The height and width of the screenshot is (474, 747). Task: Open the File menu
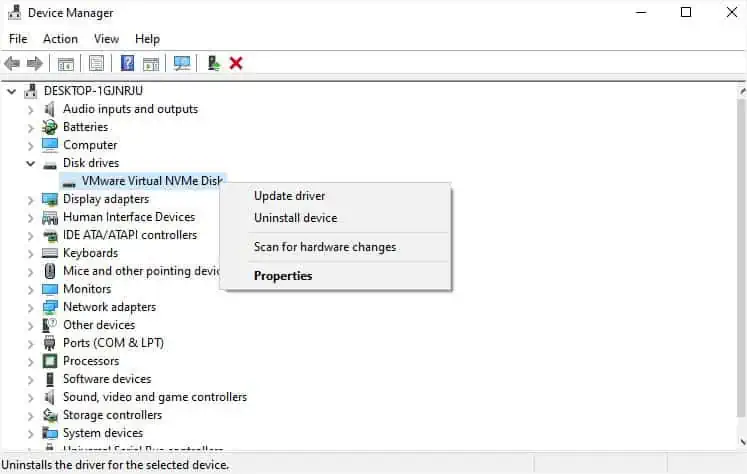18,39
